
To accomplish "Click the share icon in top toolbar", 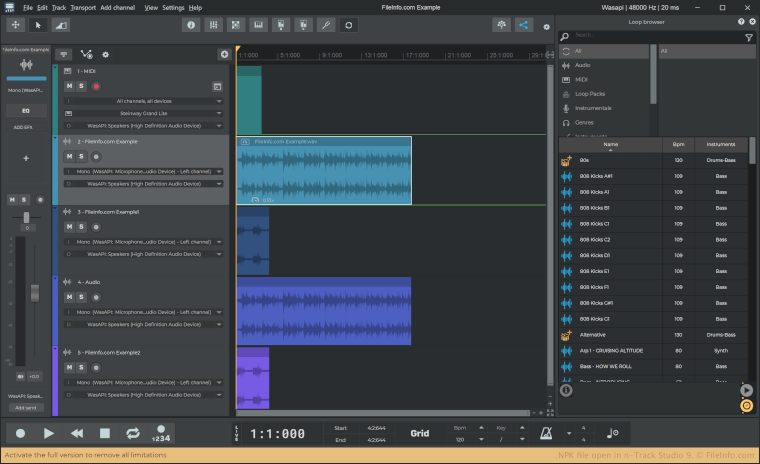I will (x=524, y=24).
